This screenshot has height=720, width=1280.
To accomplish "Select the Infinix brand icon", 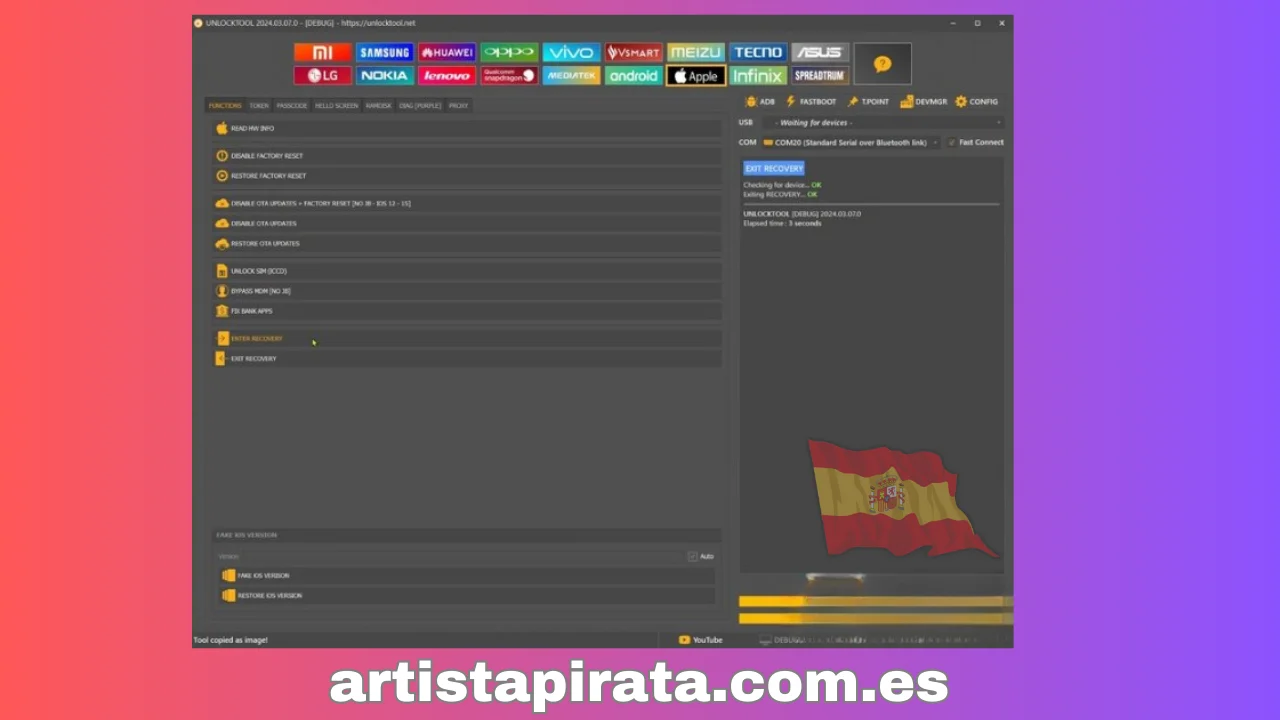I will pos(758,75).
